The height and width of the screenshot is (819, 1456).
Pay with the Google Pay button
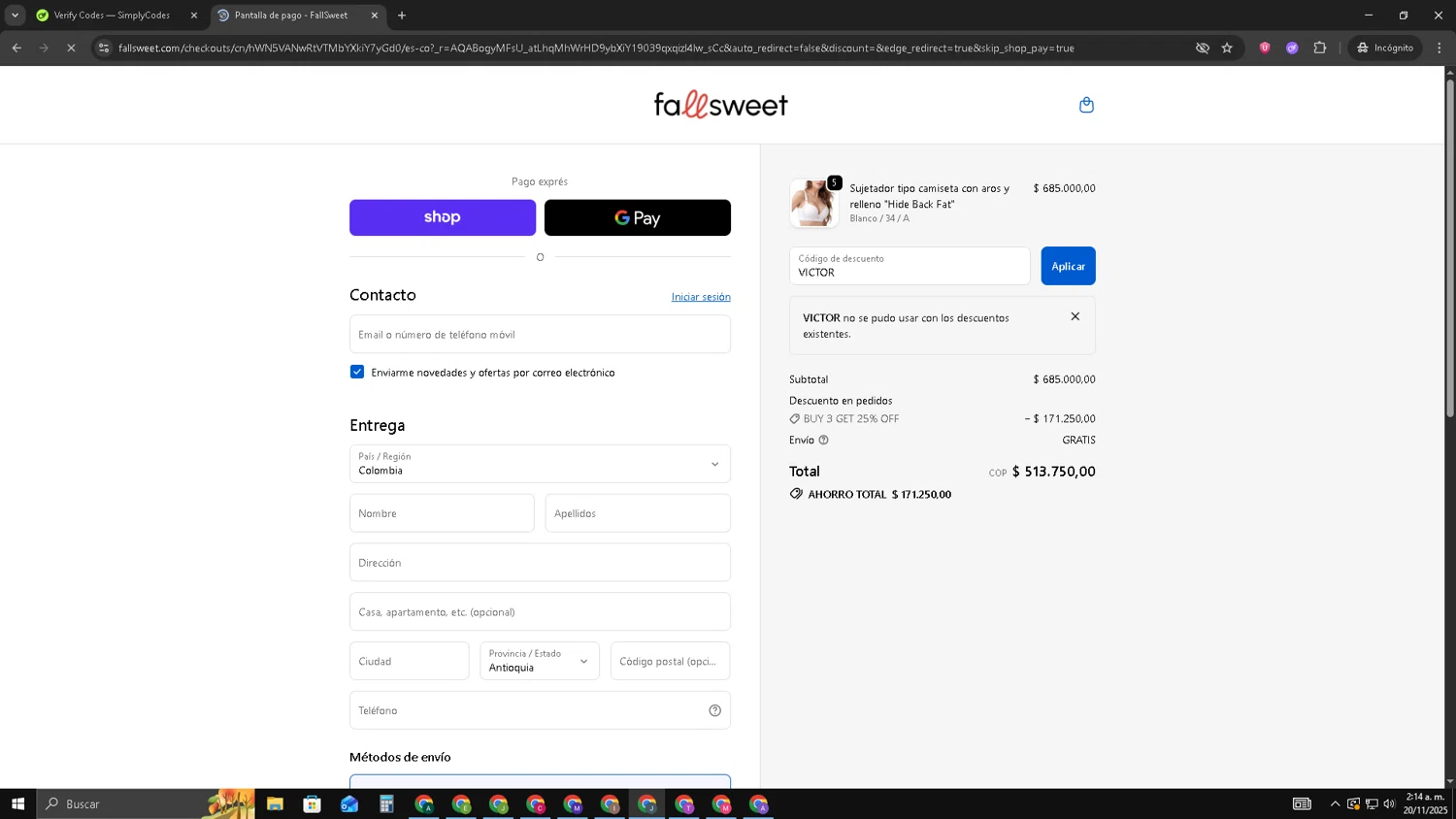point(638,217)
